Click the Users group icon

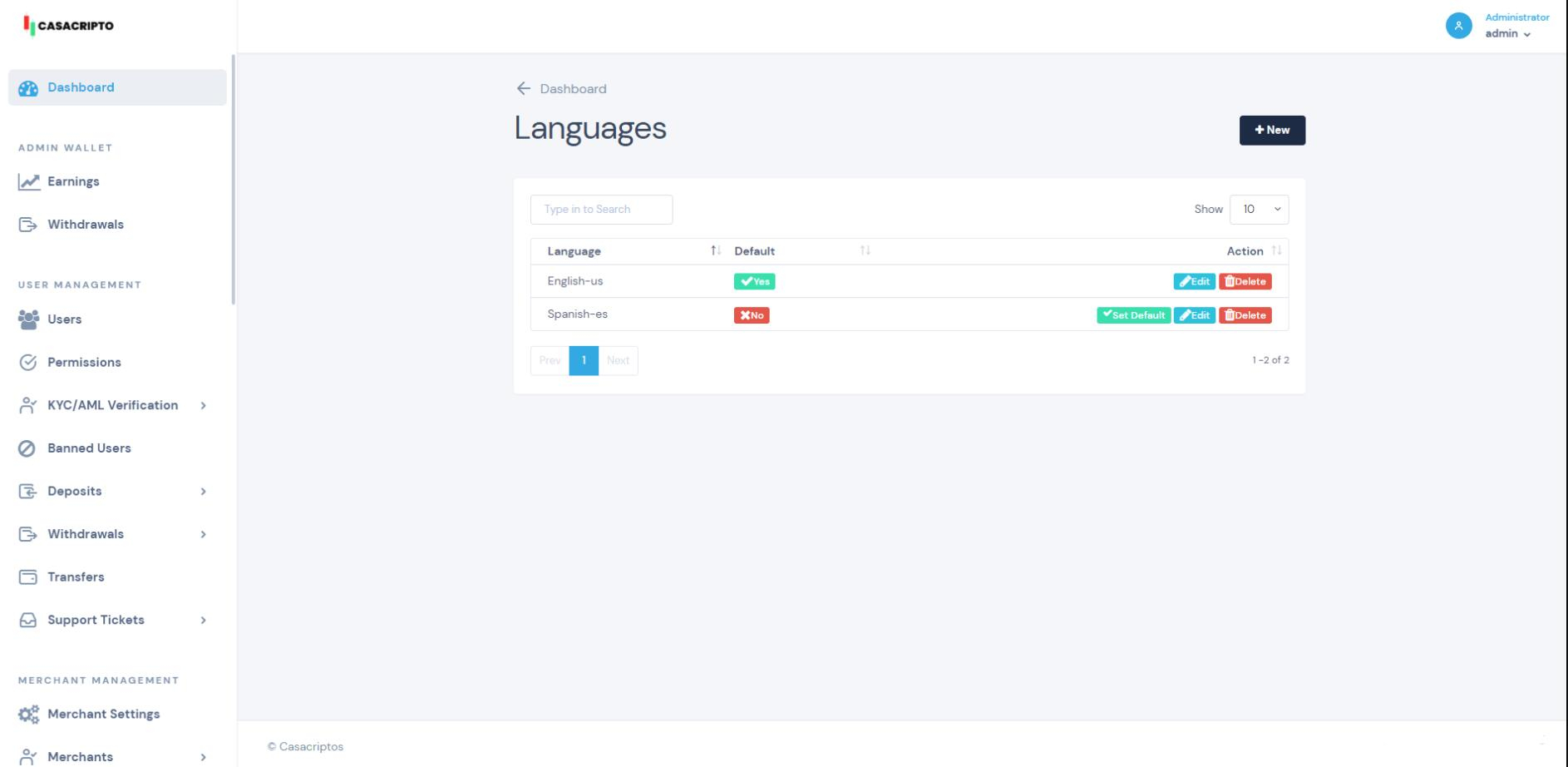pyautogui.click(x=29, y=319)
